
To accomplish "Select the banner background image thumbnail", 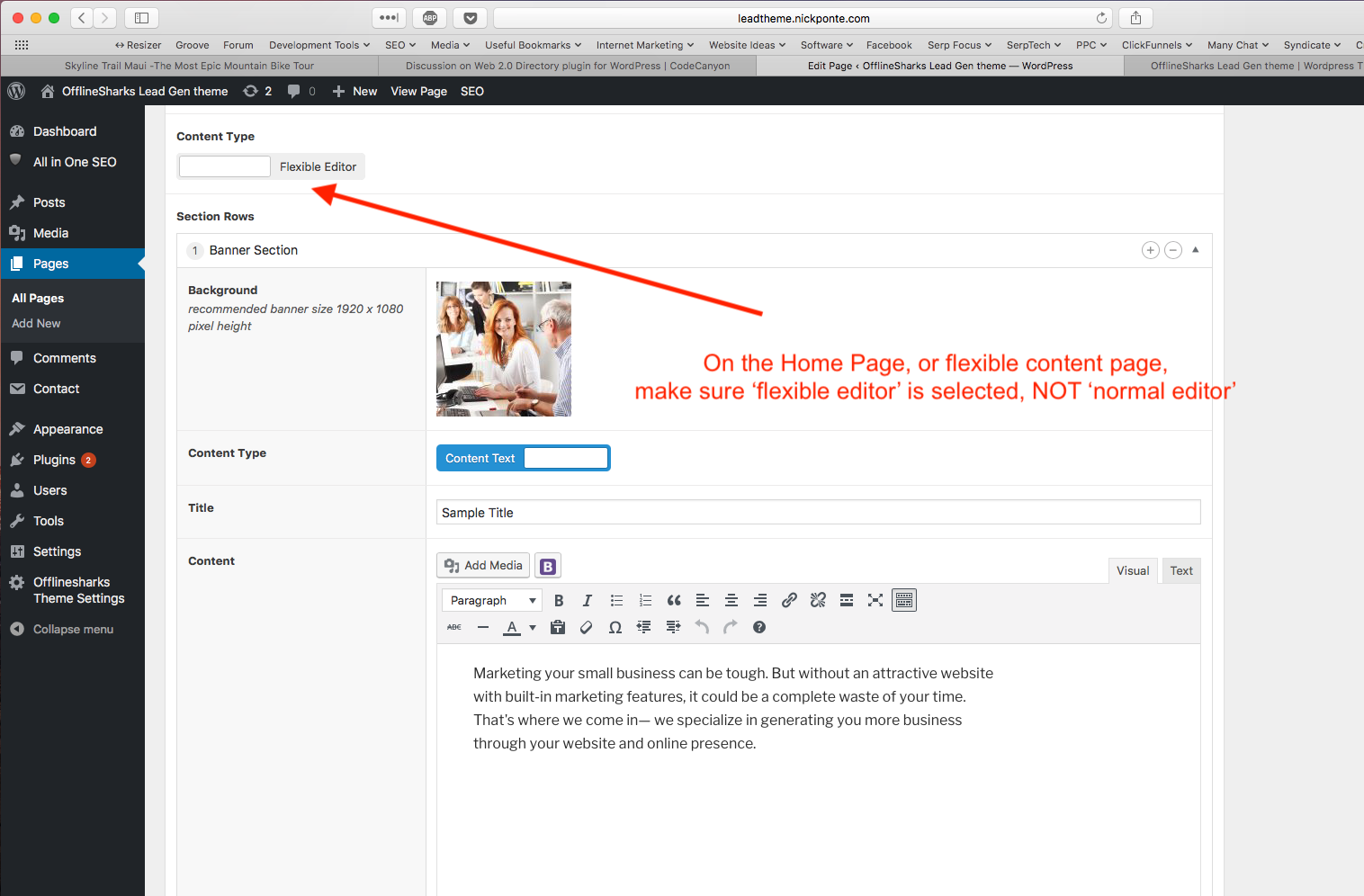I will [x=504, y=349].
